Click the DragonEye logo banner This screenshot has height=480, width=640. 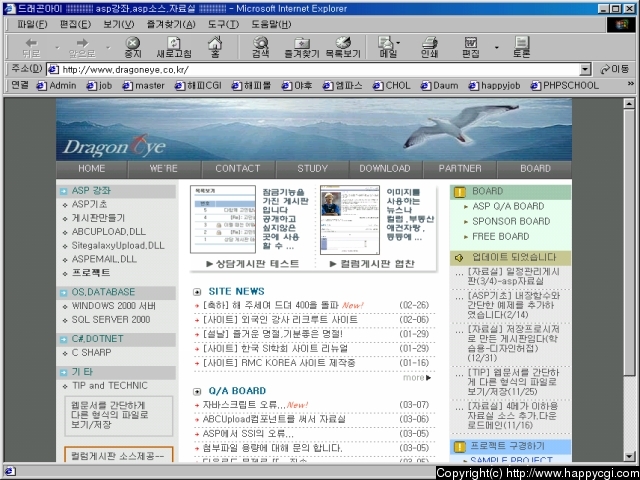point(115,146)
